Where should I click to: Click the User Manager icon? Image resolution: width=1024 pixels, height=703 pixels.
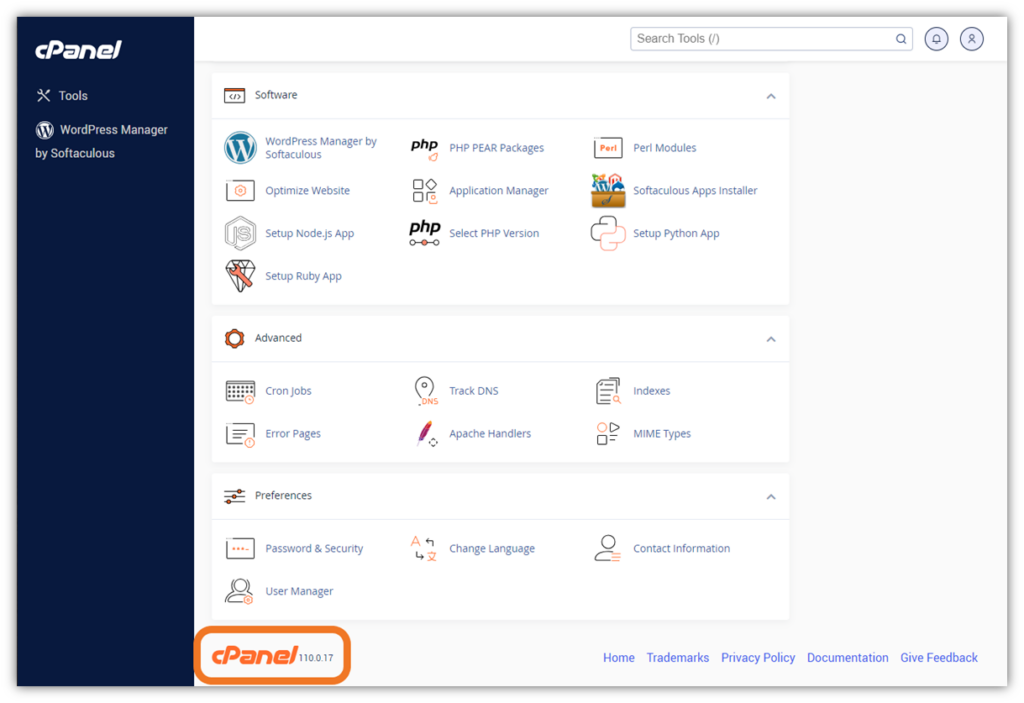click(x=239, y=591)
